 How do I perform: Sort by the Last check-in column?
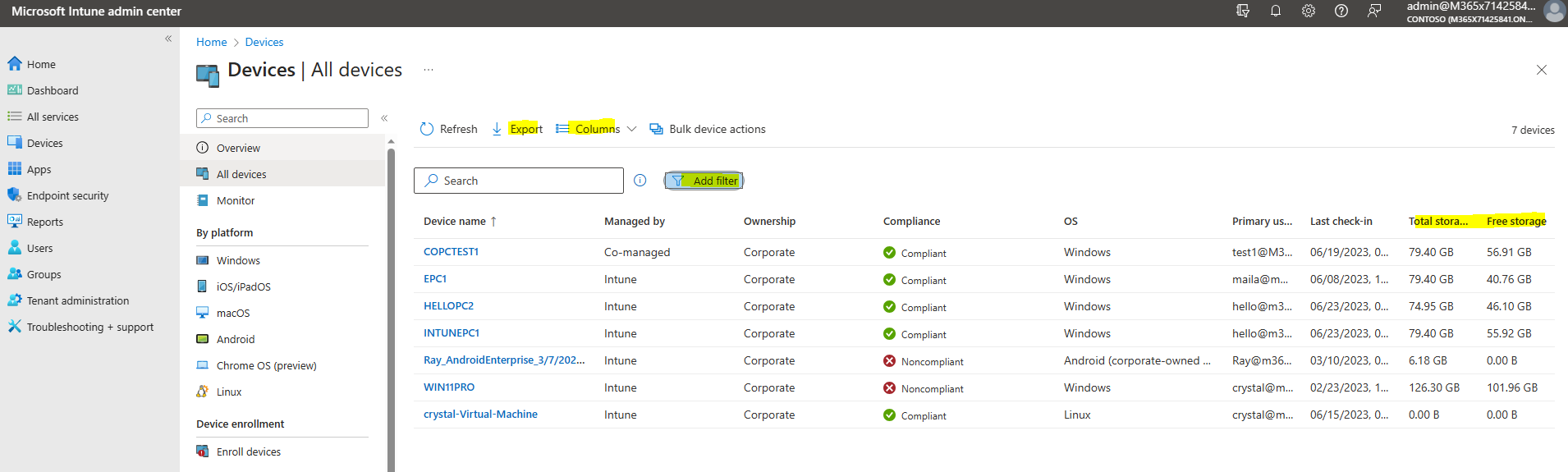click(x=1341, y=221)
